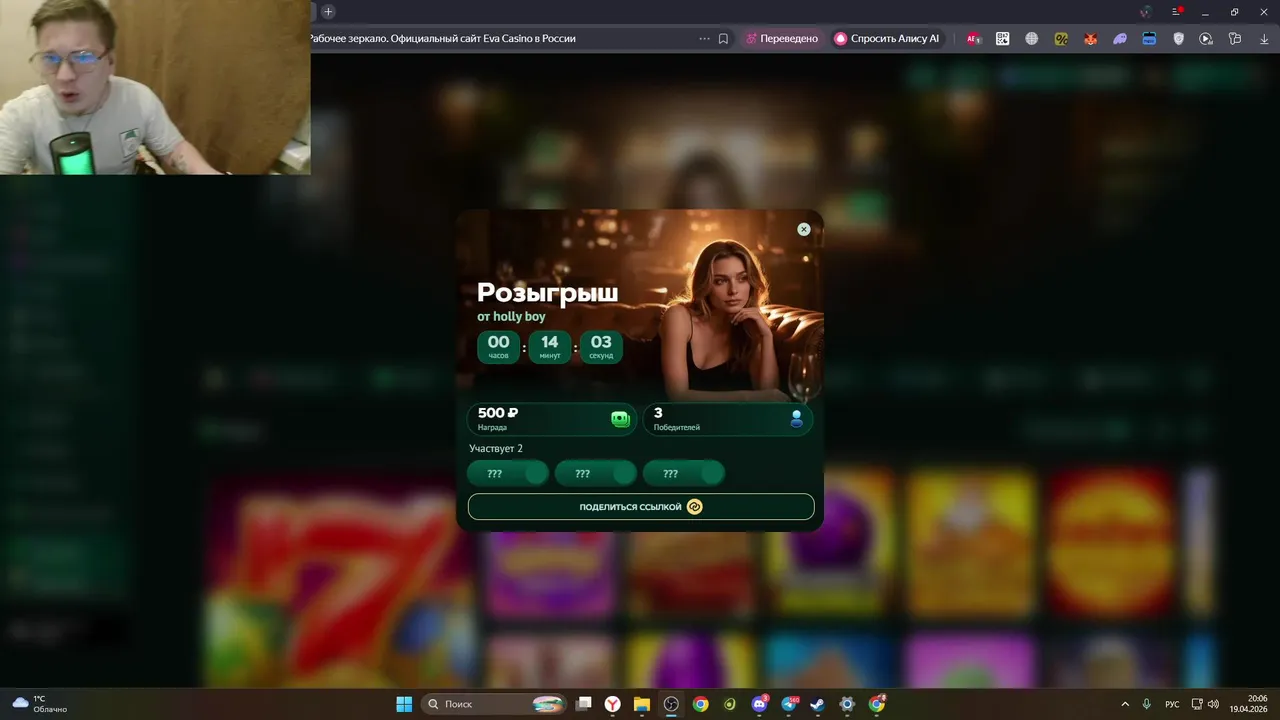1280x720 pixels.
Task: Open the MetaMask fox extension
Action: click(1091, 39)
